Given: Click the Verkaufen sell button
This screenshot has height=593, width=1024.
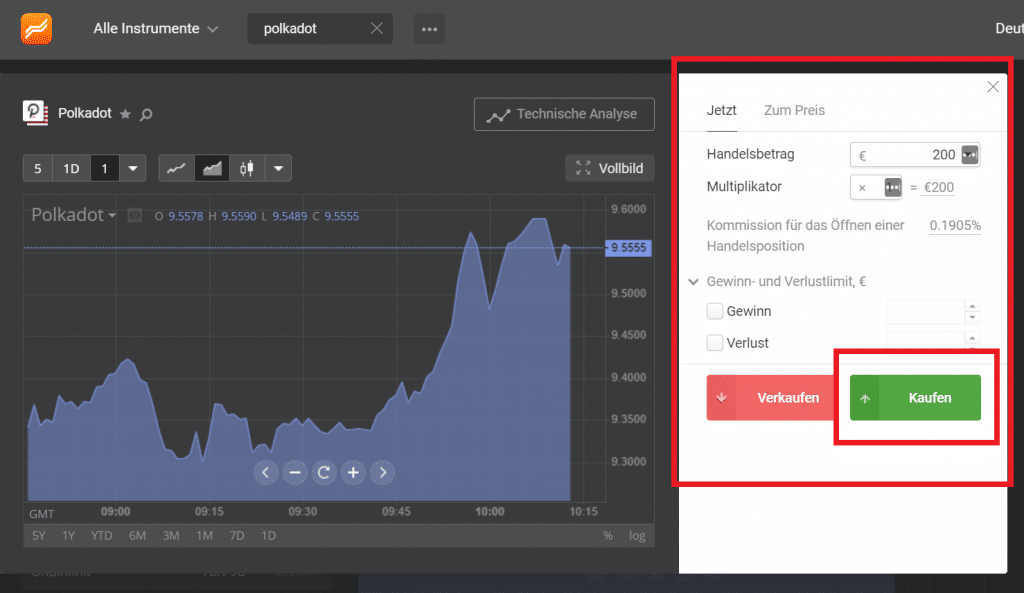Looking at the screenshot, I should 771,398.
